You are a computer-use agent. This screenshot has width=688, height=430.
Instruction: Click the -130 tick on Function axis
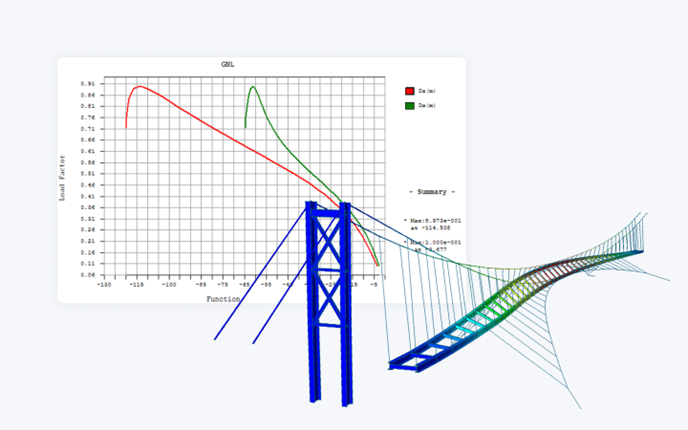coord(103,284)
